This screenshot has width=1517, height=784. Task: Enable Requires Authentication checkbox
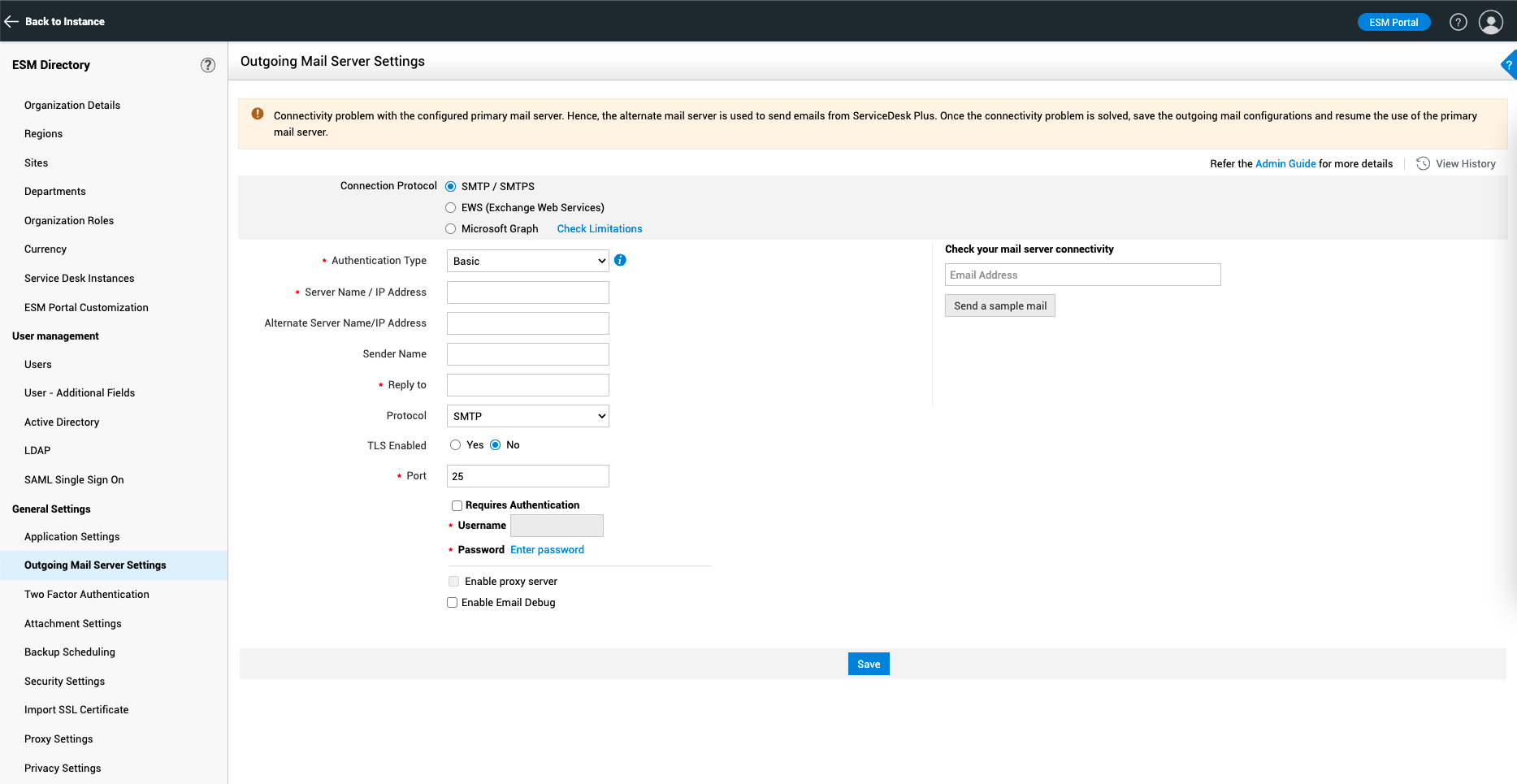(x=457, y=505)
